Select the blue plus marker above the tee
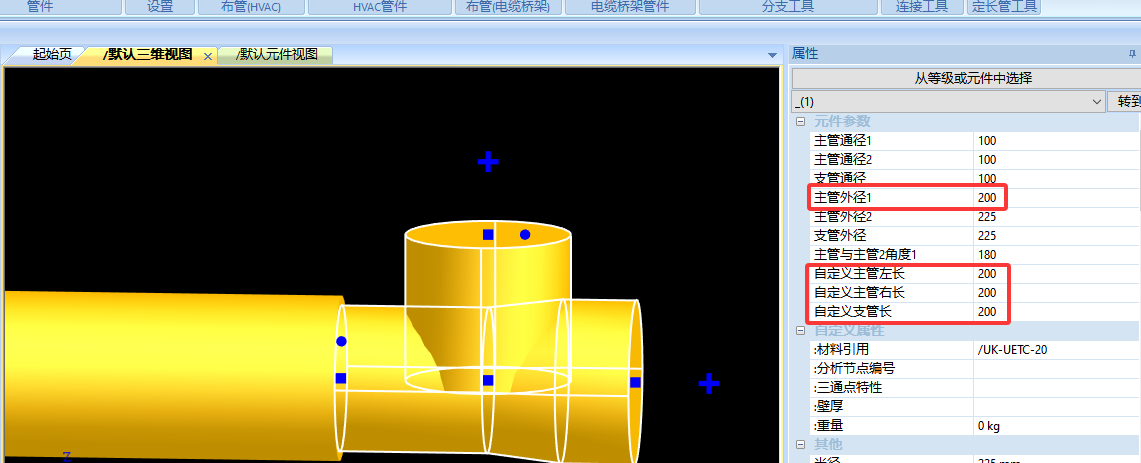The width and height of the screenshot is (1141, 463). 488,161
